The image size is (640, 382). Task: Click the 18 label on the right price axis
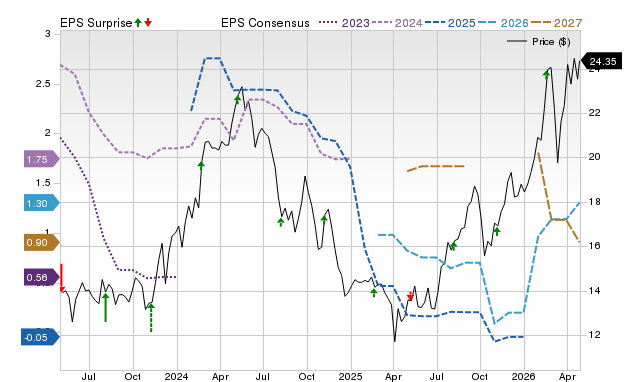[595, 202]
